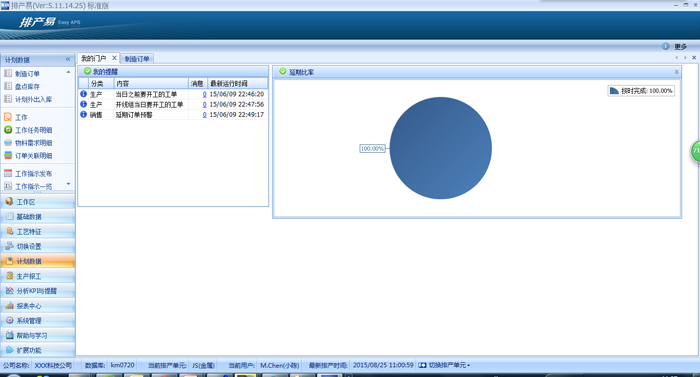Open 工作指示发布 calendar item
700x377 pixels.
33,174
